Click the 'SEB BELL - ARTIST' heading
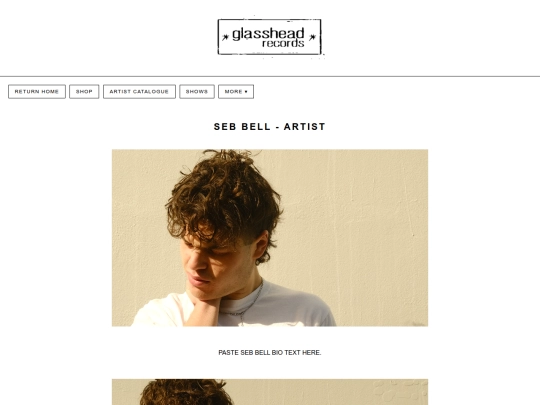The image size is (540, 405). (270, 127)
